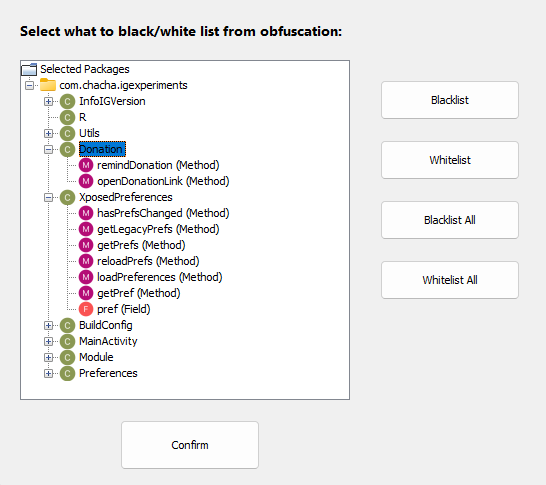Image resolution: width=546 pixels, height=485 pixels.
Task: Collapse the XposedPreferences class node
Action: pyautogui.click(x=48, y=197)
